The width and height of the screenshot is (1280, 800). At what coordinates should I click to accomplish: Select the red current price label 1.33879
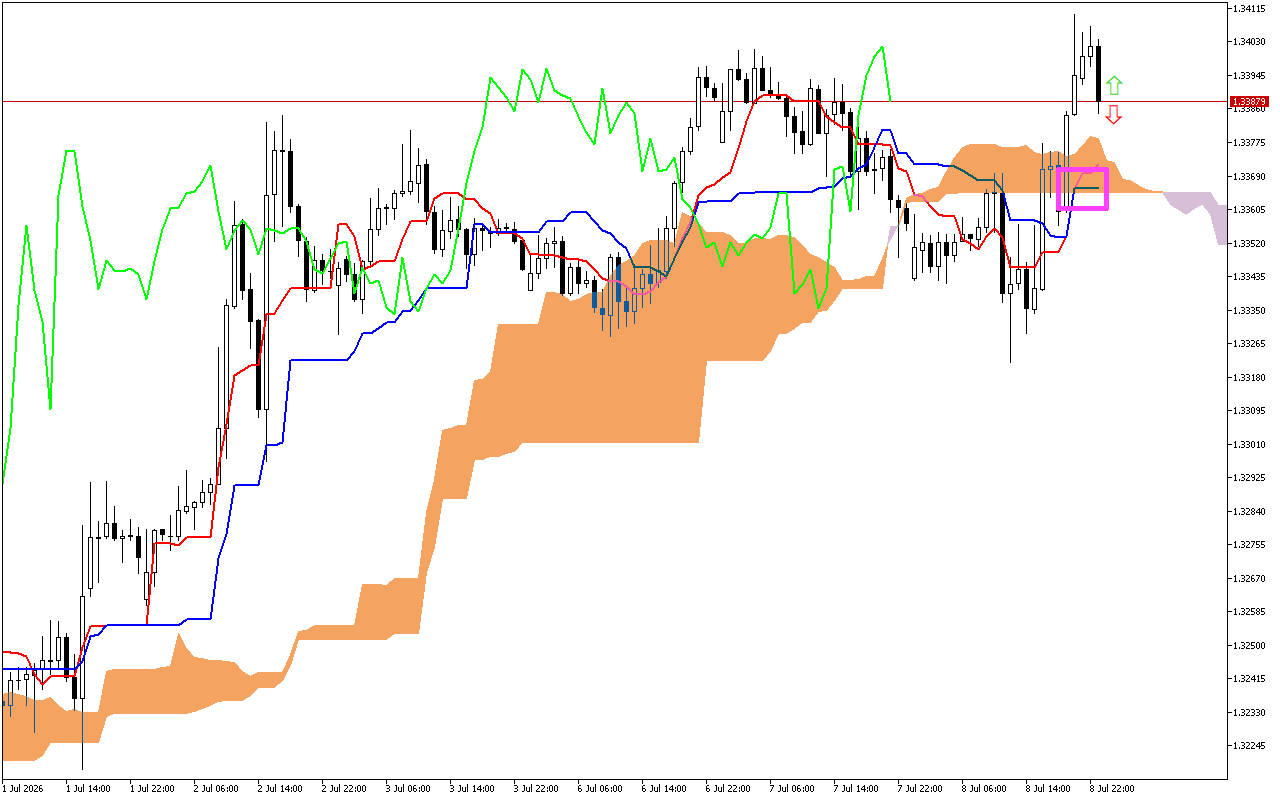point(1249,102)
